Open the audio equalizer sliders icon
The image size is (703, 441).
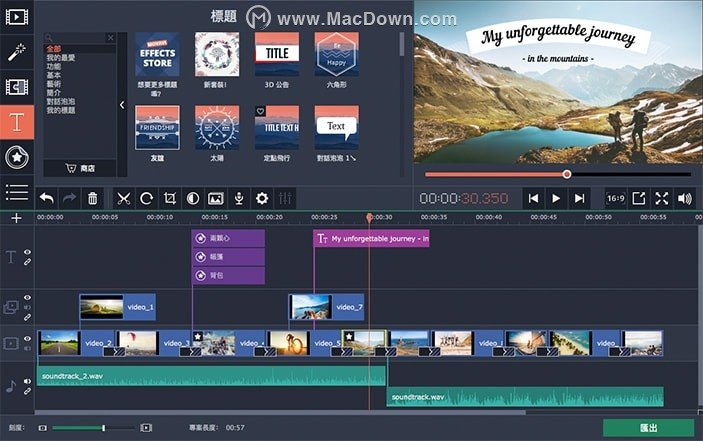click(285, 198)
